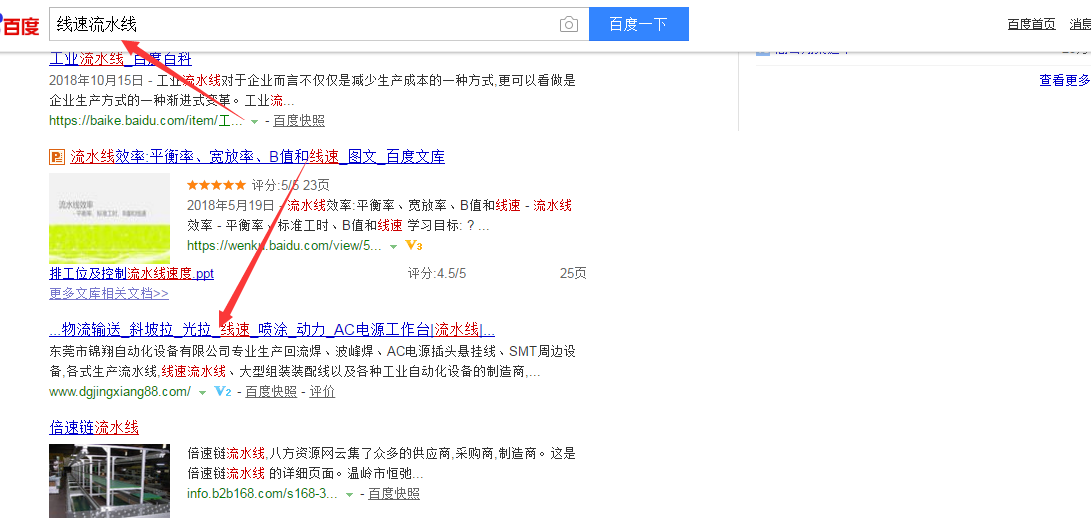1091x518 pixels.
Task: Open 流水线效率 百度文库 result title
Action: 257,157
